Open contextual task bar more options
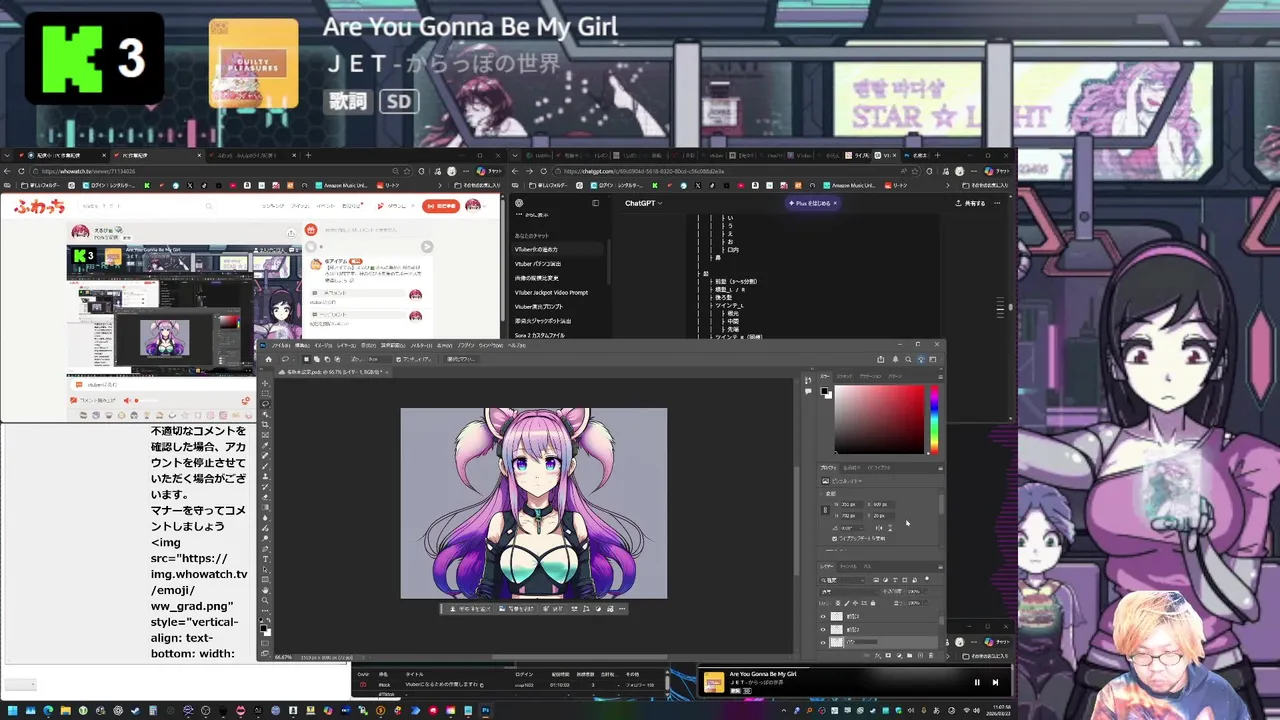1280x720 pixels. coord(622,609)
